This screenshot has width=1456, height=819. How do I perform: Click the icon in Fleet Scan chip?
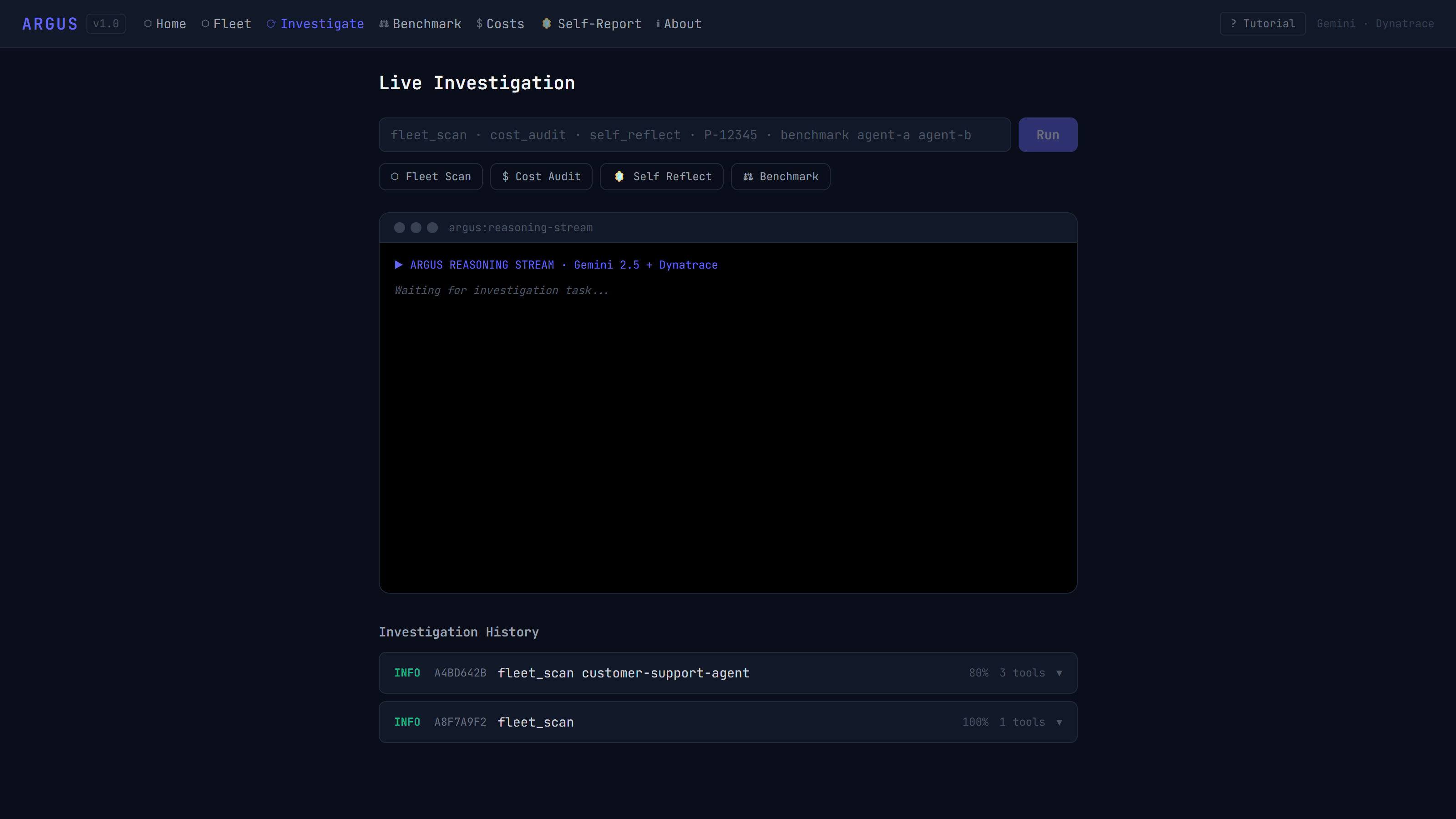[395, 177]
